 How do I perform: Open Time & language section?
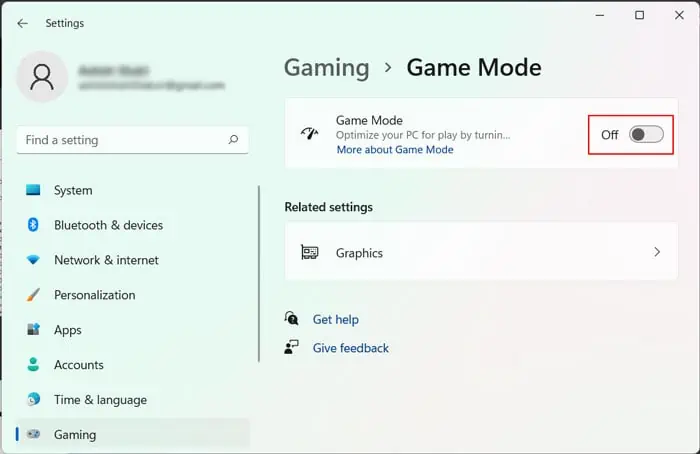point(133,400)
